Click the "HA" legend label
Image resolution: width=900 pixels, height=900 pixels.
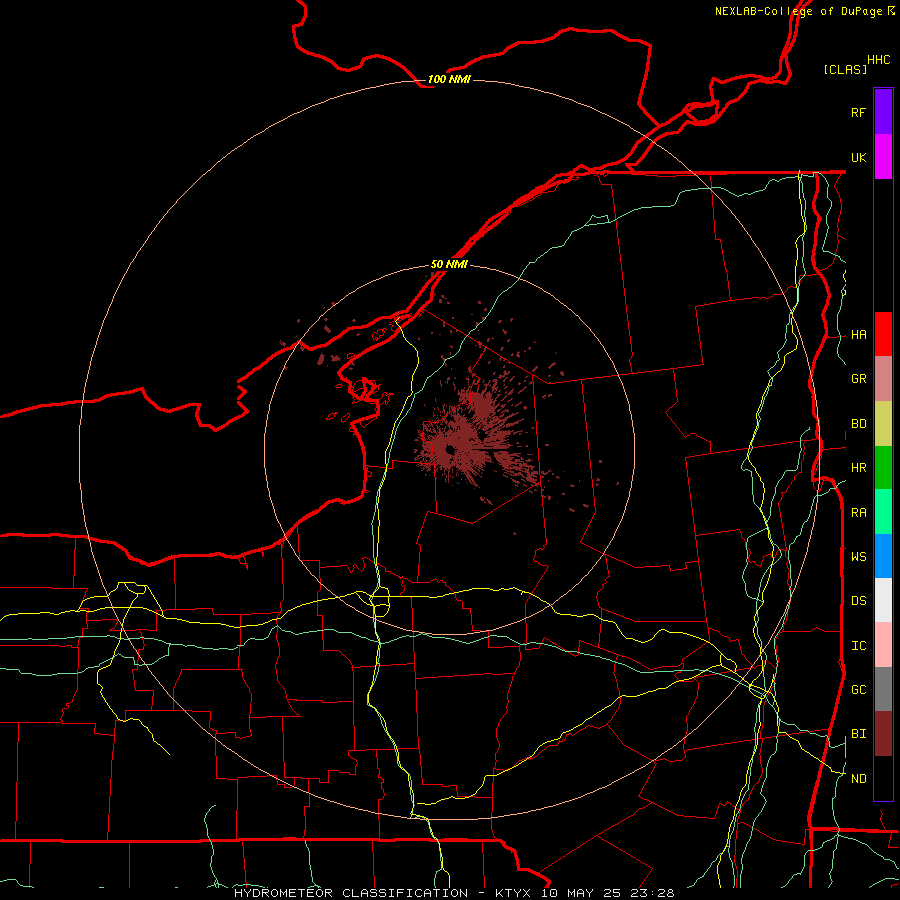(859, 335)
